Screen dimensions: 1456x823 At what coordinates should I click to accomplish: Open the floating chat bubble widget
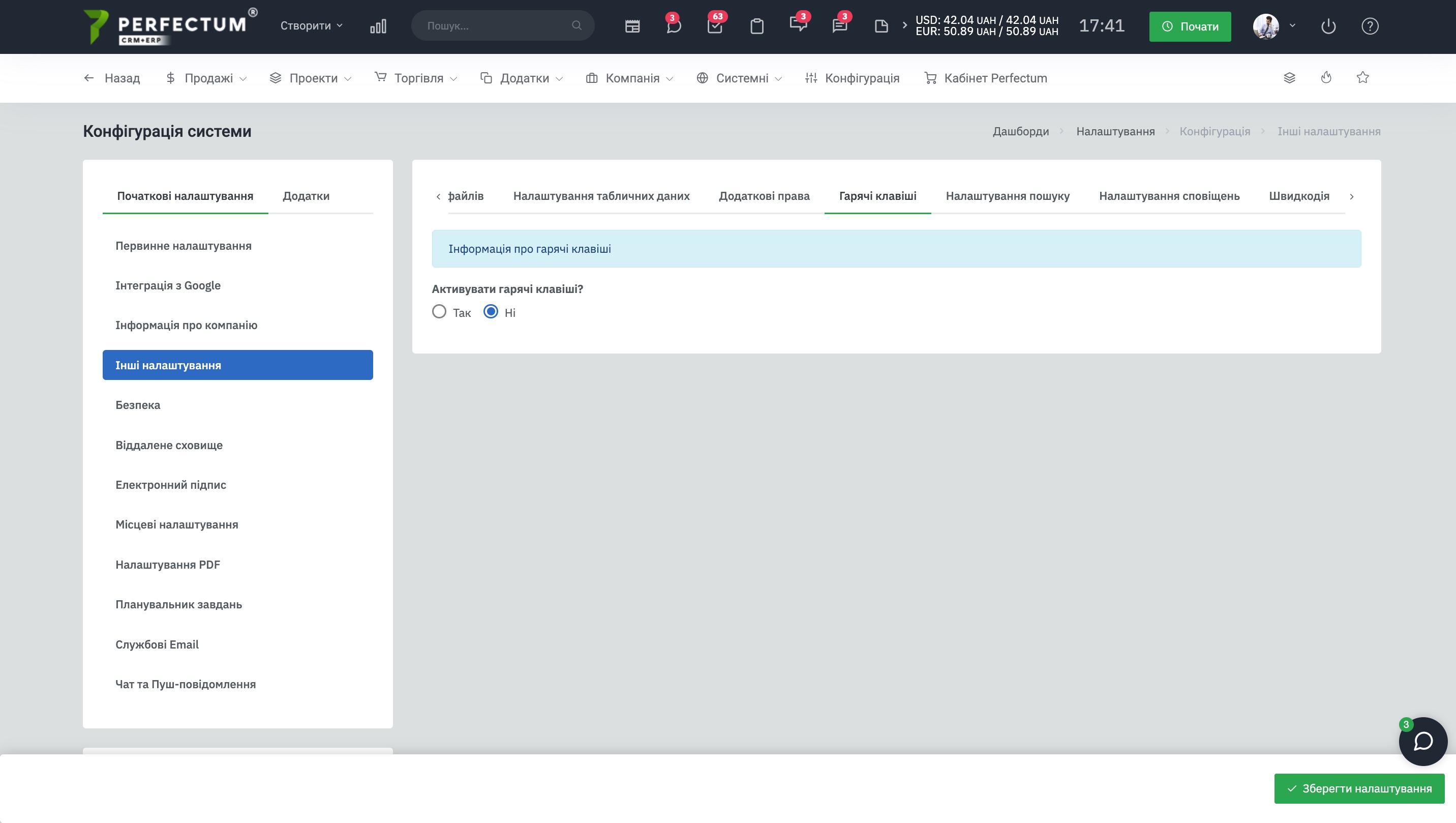pos(1422,741)
